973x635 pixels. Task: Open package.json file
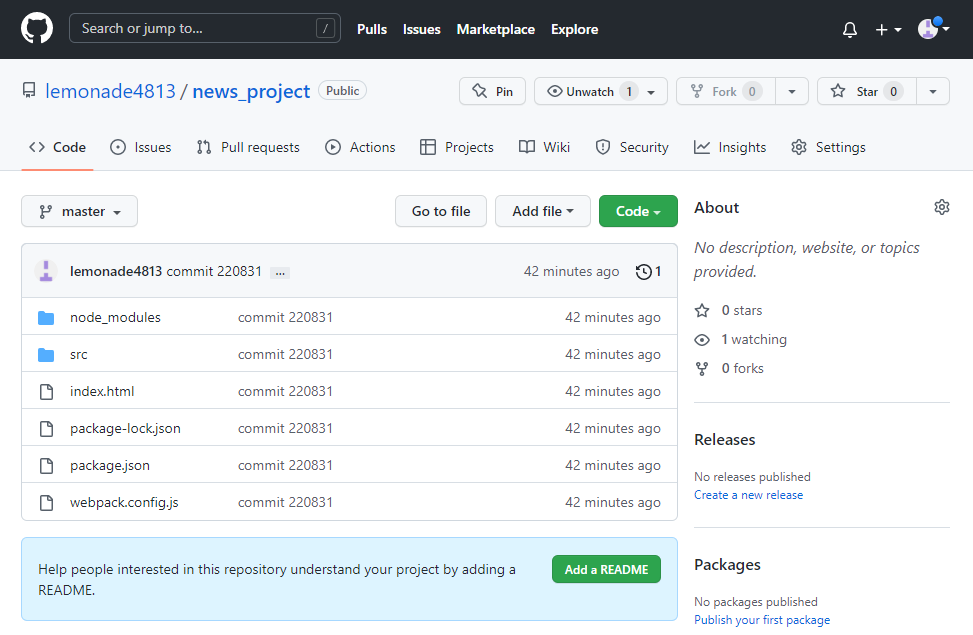point(110,466)
